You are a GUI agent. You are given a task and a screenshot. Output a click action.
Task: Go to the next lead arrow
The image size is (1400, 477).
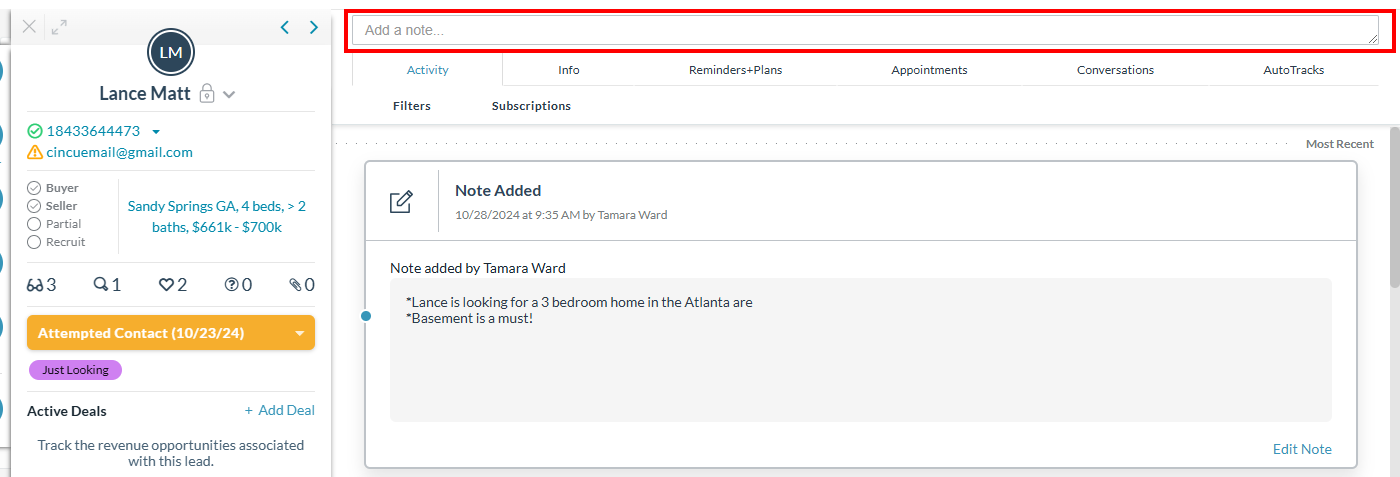tap(314, 28)
